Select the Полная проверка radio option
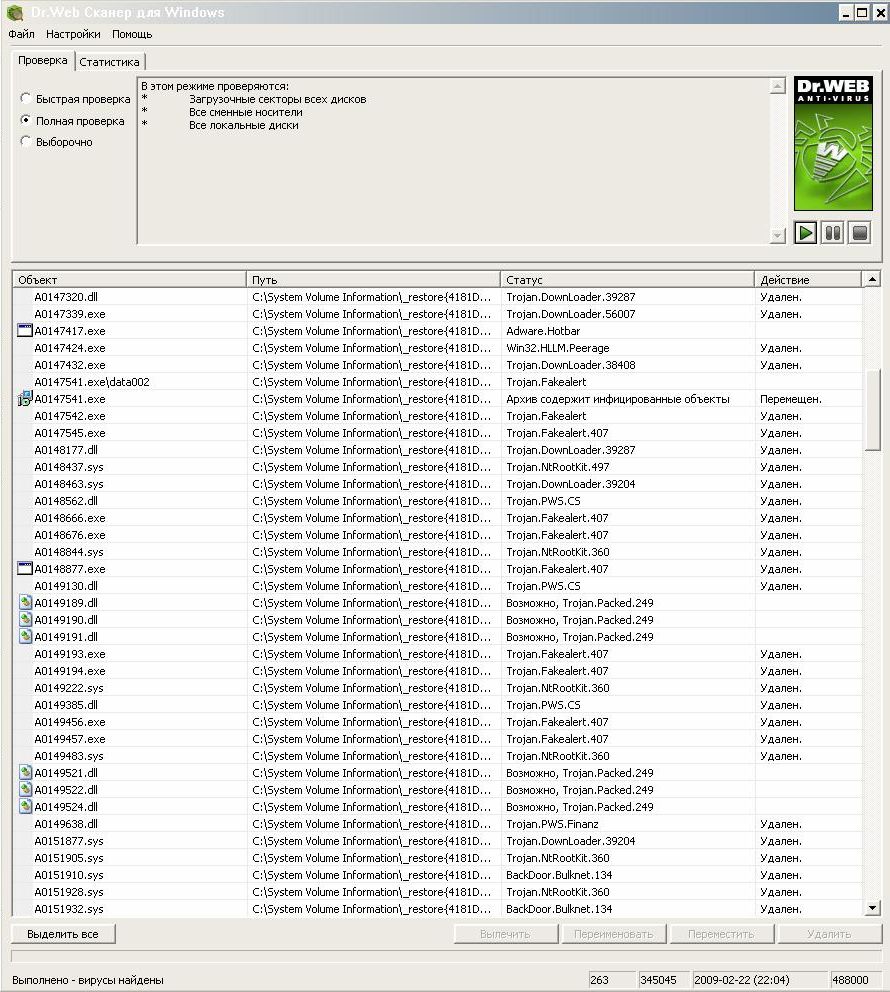The width and height of the screenshot is (890, 992). tap(26, 121)
